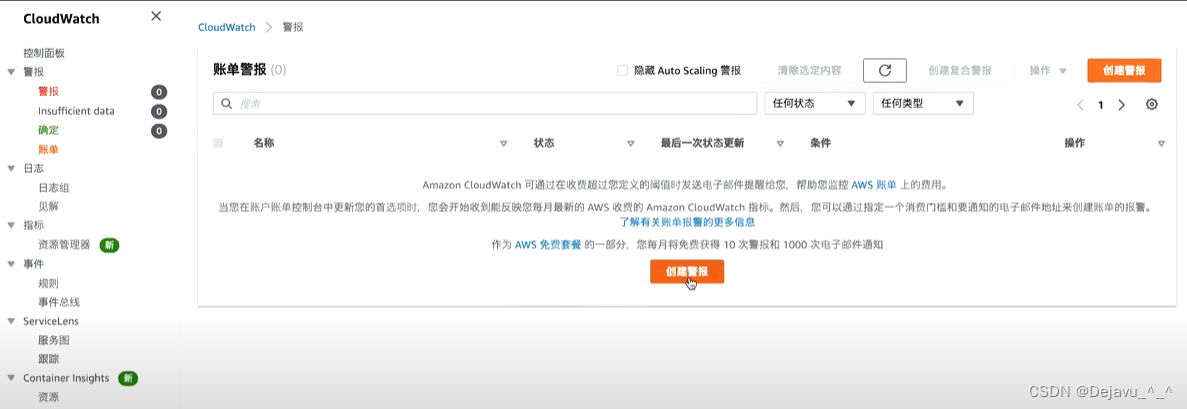This screenshot has height=409, width=1187.
Task: Click breadcrumb chevron separator
Action: (269, 27)
